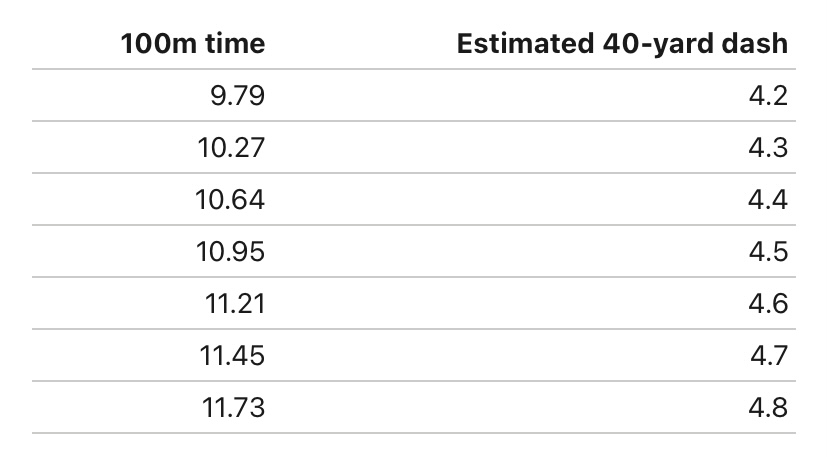Select the 4.5 dash time cell
Screen dimensions: 827x457
point(767,252)
